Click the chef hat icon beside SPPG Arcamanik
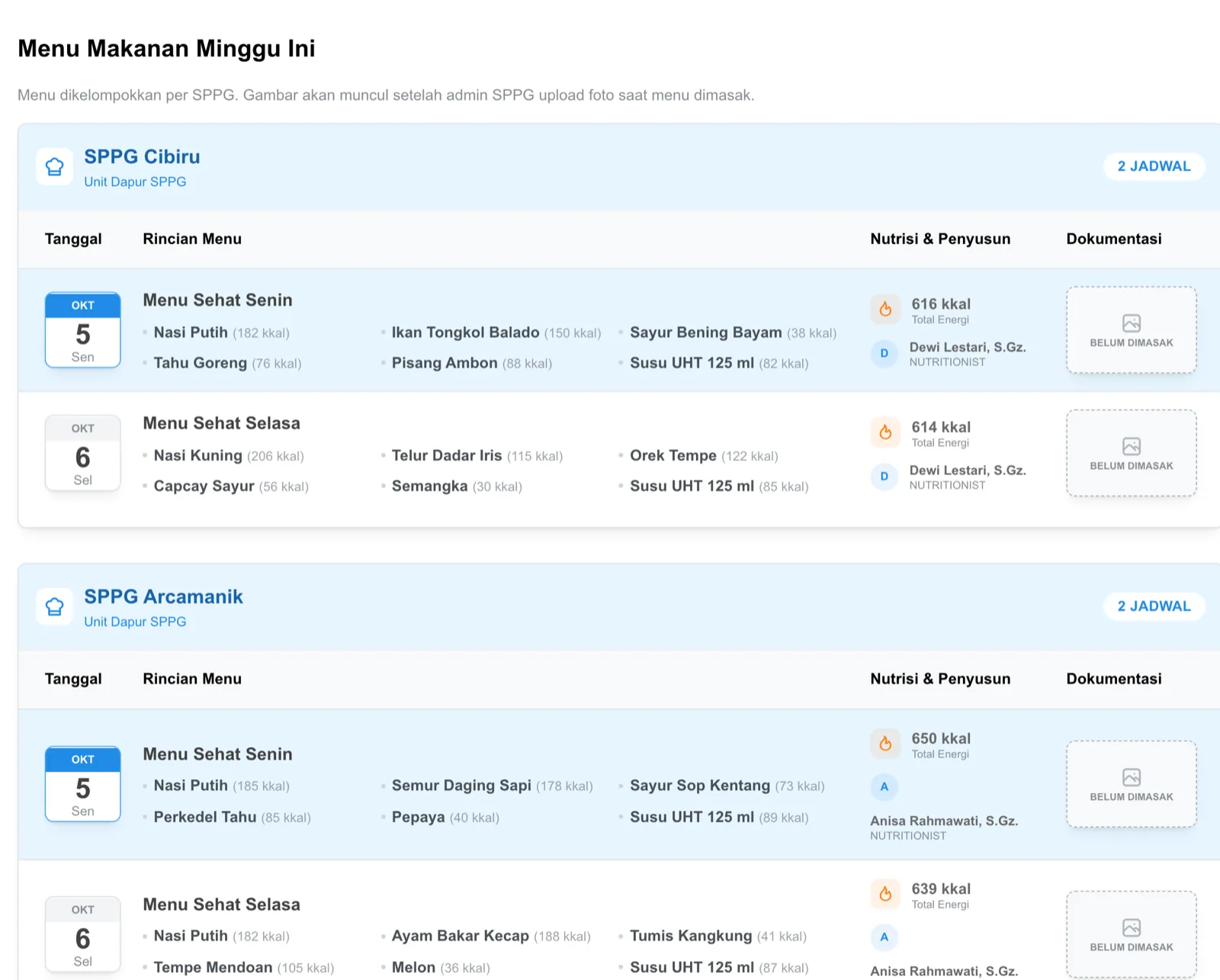The width and height of the screenshot is (1220, 980). pos(55,607)
